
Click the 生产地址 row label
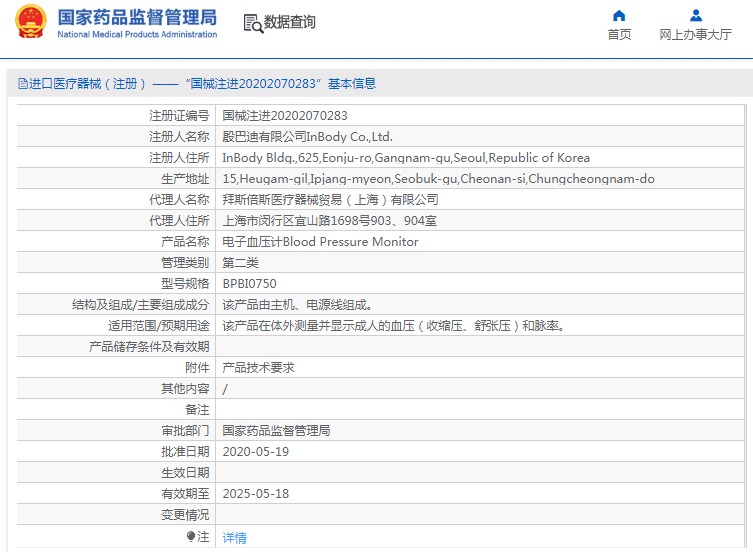pyautogui.click(x=185, y=179)
